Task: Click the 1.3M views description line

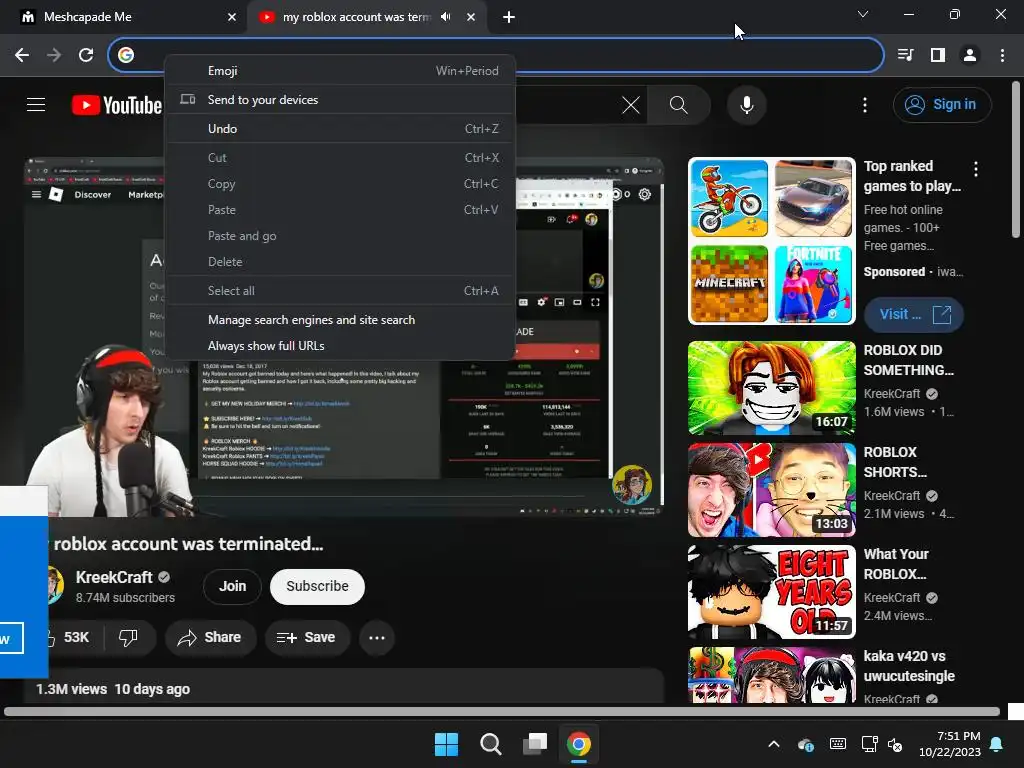Action: [x=113, y=689]
